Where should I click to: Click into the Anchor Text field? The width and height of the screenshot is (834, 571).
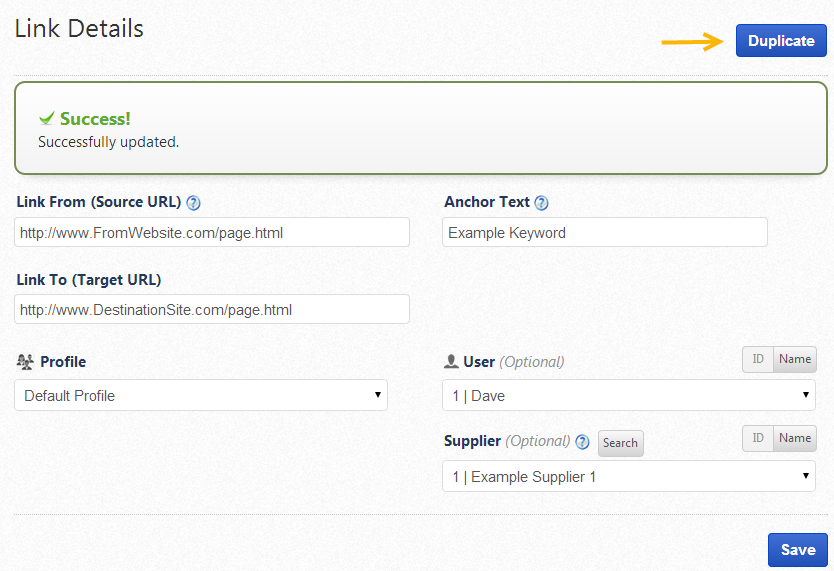point(604,232)
